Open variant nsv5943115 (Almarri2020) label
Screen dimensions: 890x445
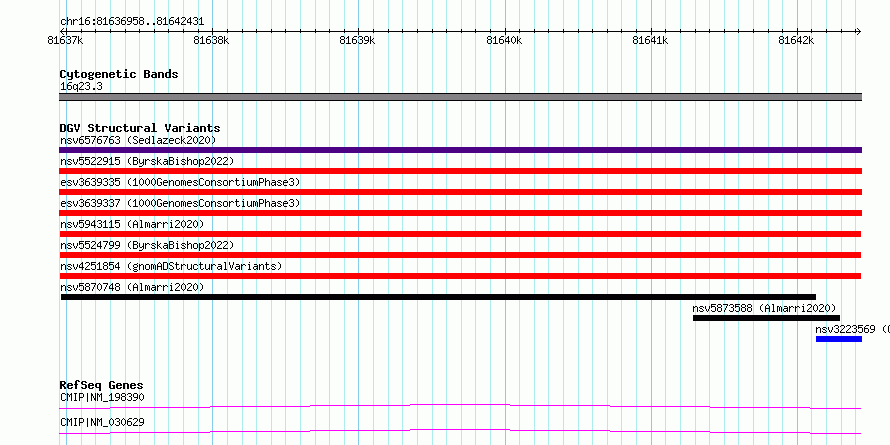click(x=132, y=224)
